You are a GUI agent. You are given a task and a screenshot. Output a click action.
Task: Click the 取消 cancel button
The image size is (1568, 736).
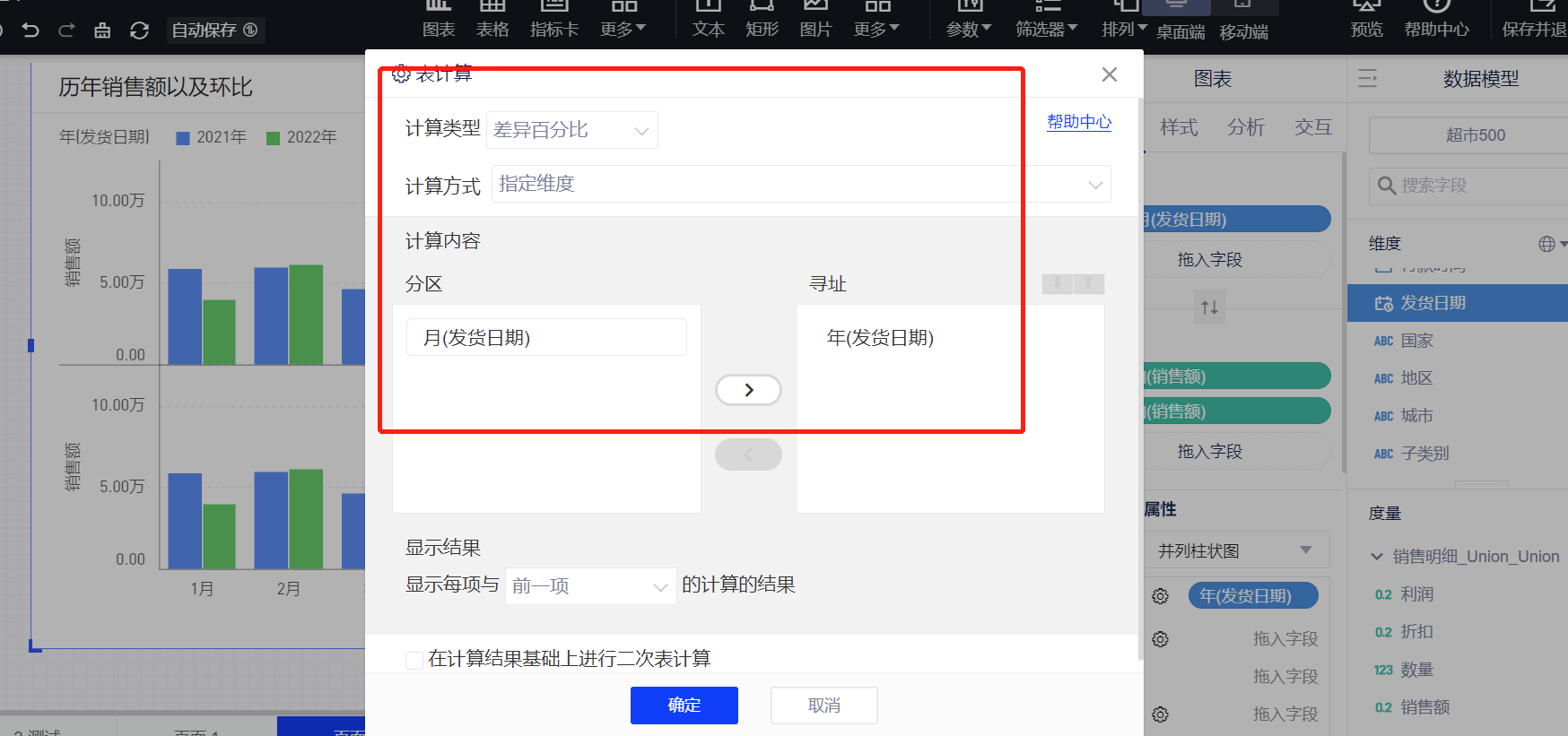click(x=824, y=706)
